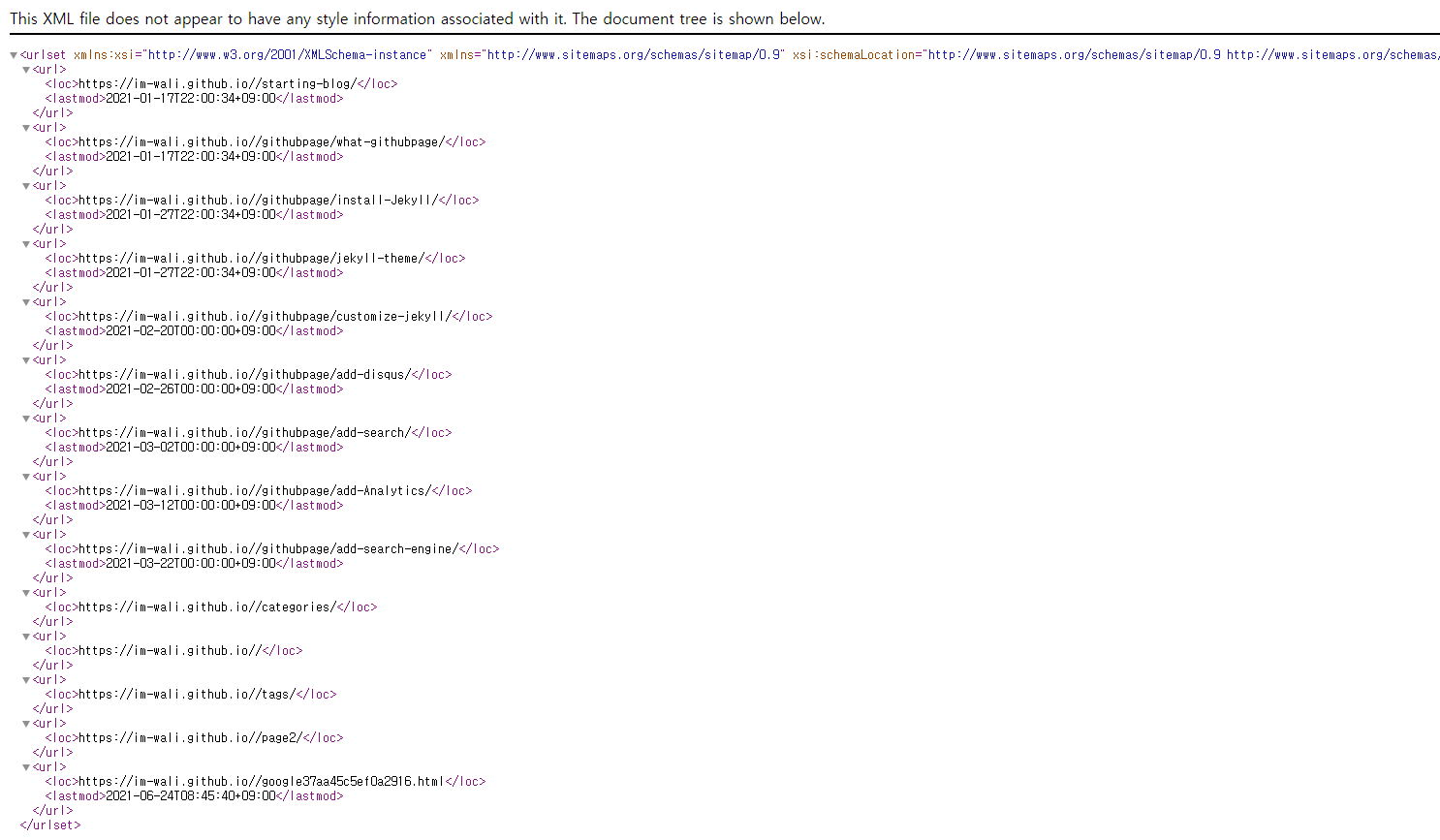This screenshot has width=1440, height=840.
Task: Click the lastmod value 2021-06-24T08:45:40+09:00
Action: (x=191, y=796)
